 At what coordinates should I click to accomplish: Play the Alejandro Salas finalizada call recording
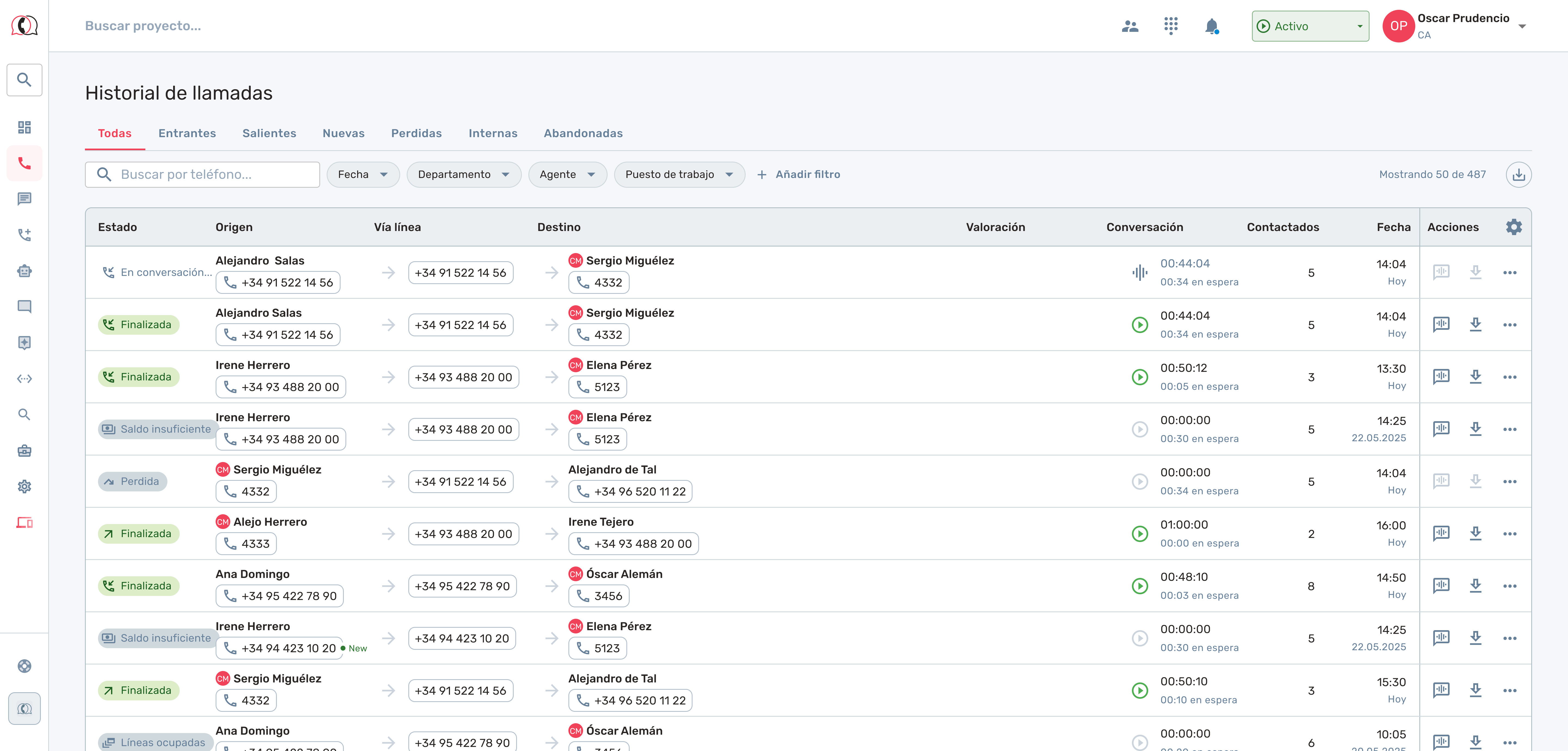(1140, 325)
